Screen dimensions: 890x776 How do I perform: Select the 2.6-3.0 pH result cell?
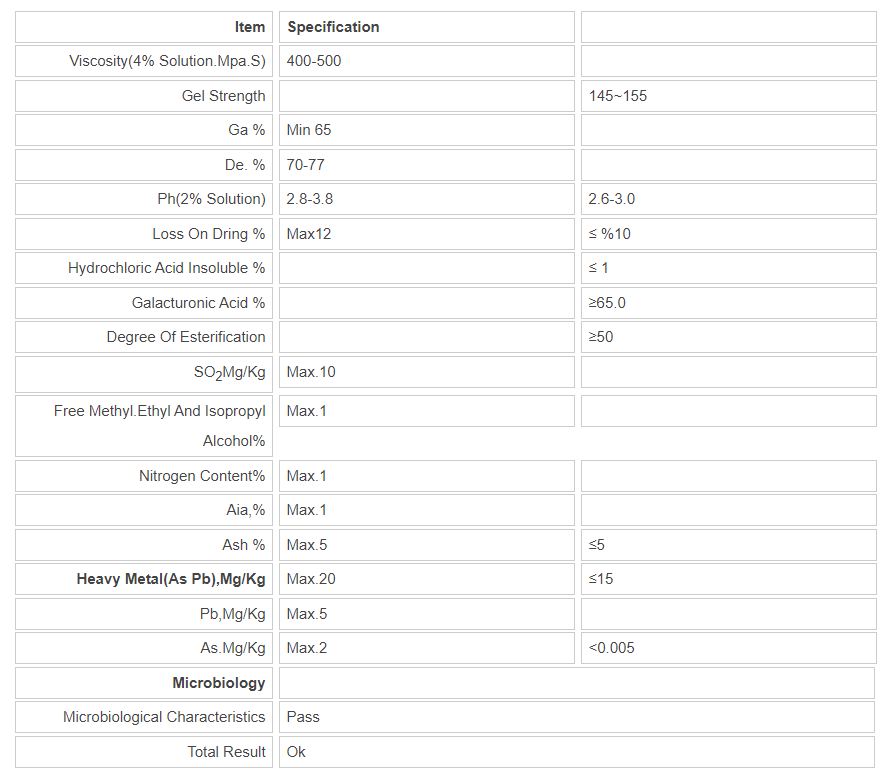pyautogui.click(x=612, y=199)
